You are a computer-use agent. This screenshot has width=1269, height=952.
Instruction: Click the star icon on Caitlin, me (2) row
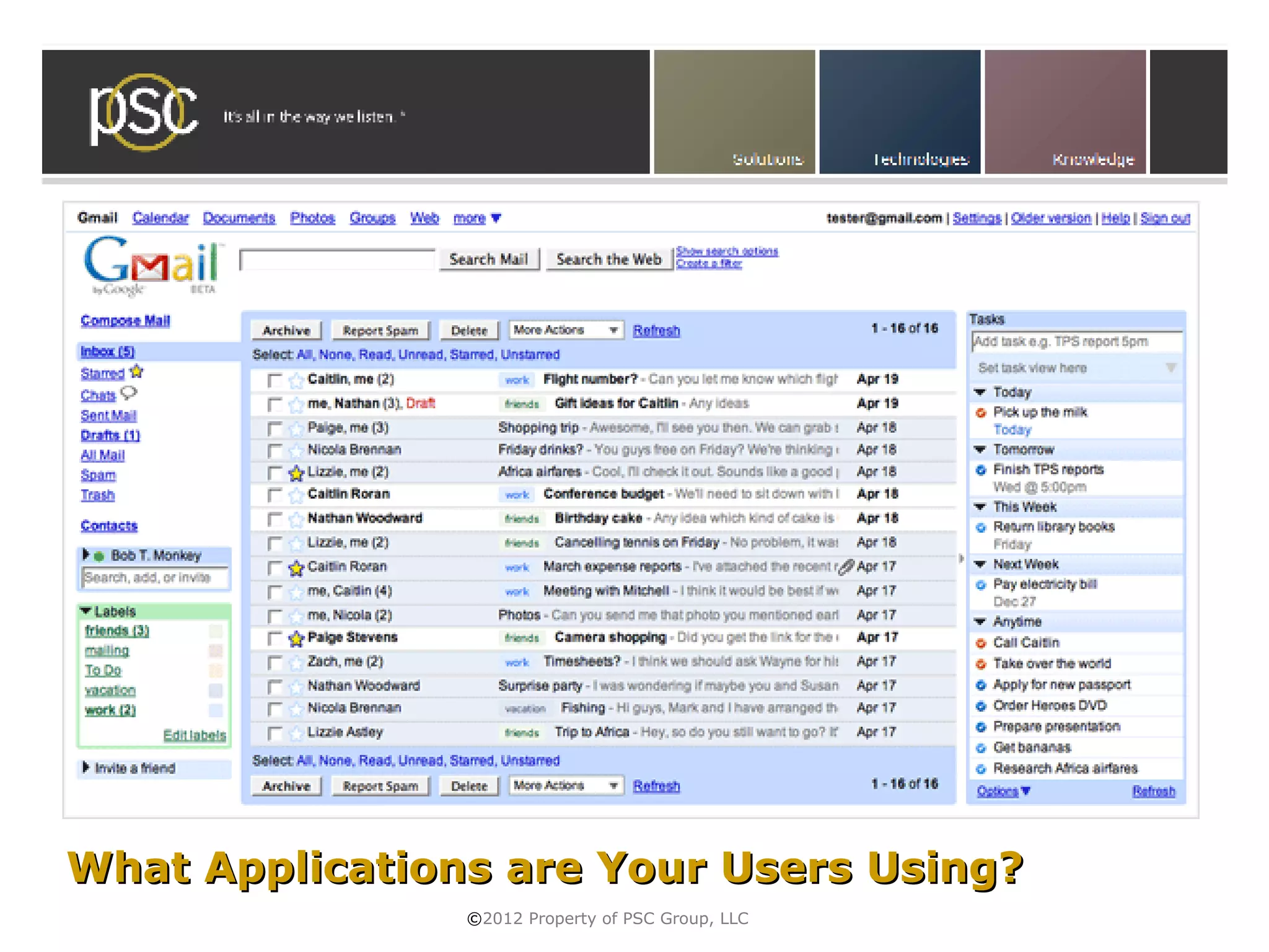coord(297,380)
